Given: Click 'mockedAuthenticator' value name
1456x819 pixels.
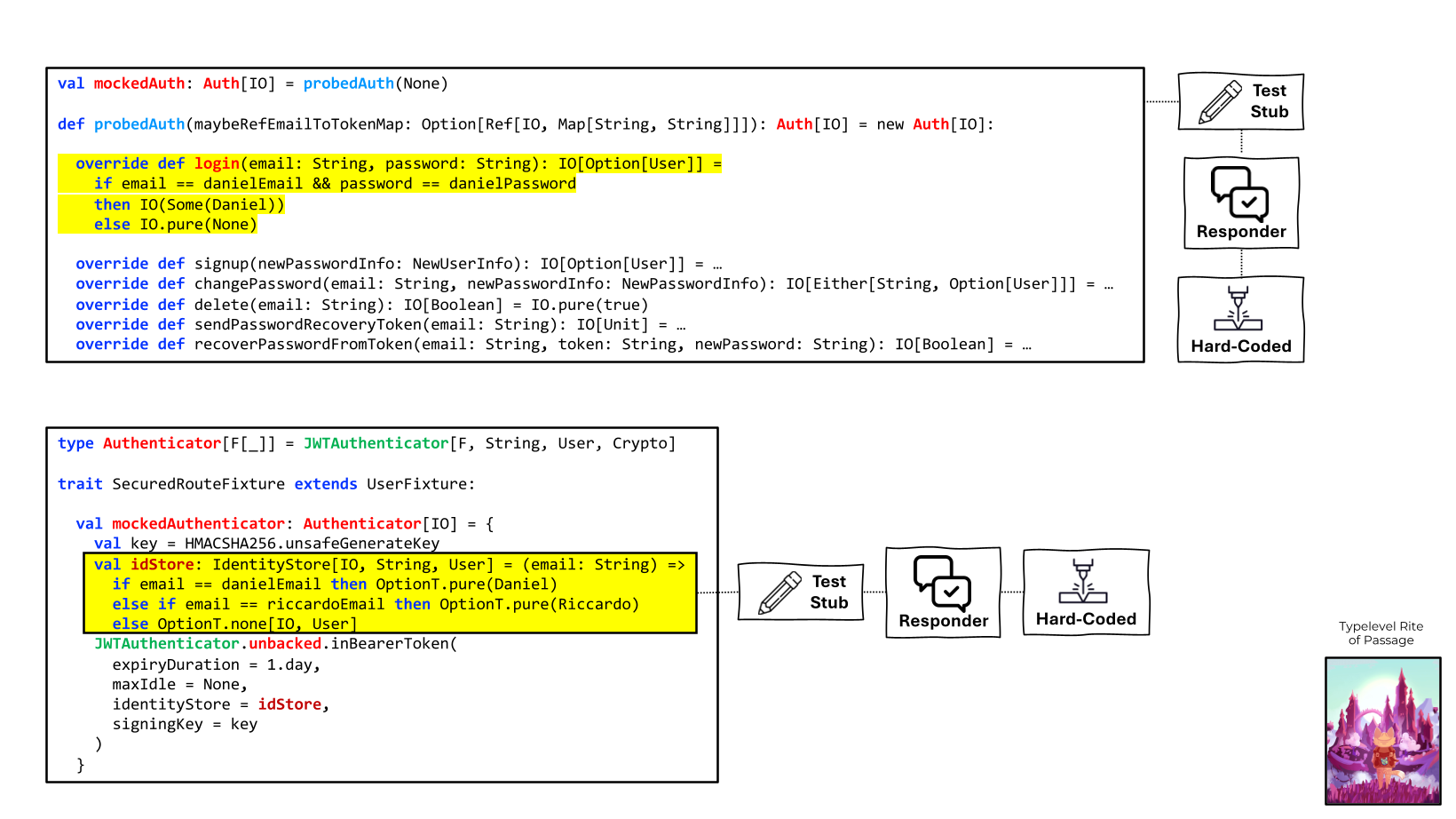Looking at the screenshot, I should (198, 524).
